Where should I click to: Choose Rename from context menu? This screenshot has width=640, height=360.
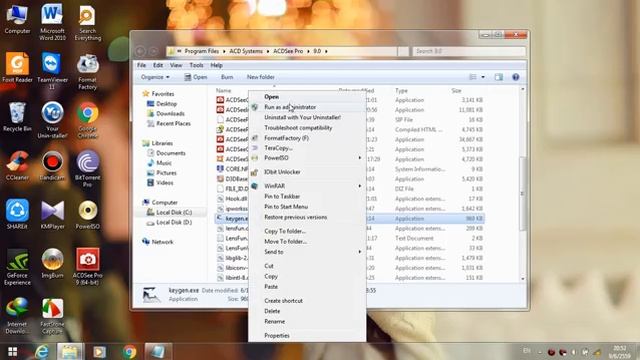click(x=307, y=322)
